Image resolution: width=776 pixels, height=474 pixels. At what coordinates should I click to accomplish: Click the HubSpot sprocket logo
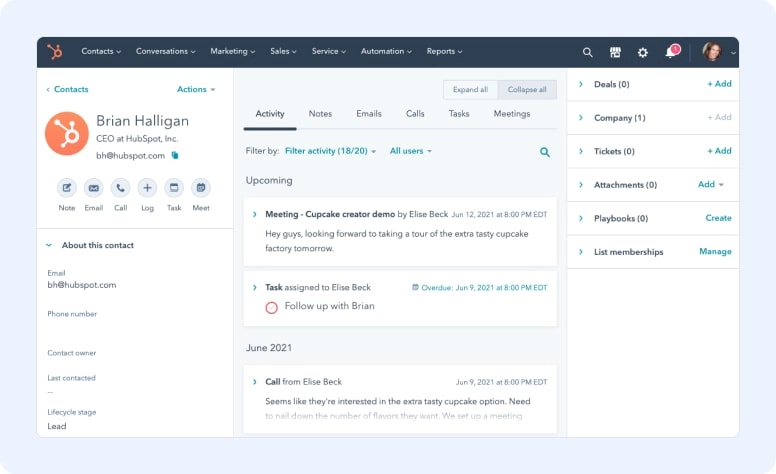[x=56, y=52]
